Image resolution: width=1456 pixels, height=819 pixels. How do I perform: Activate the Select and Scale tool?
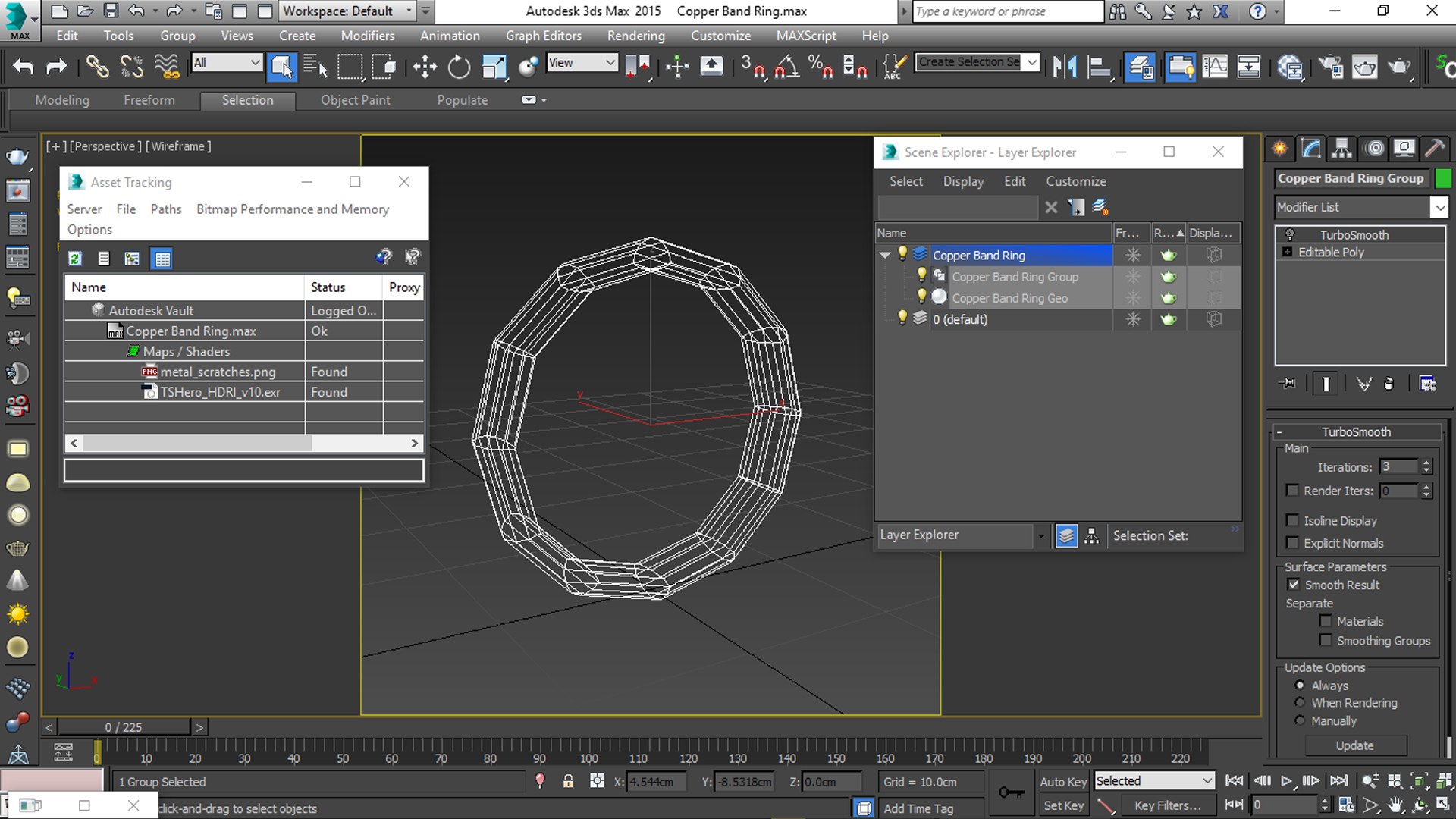point(494,67)
